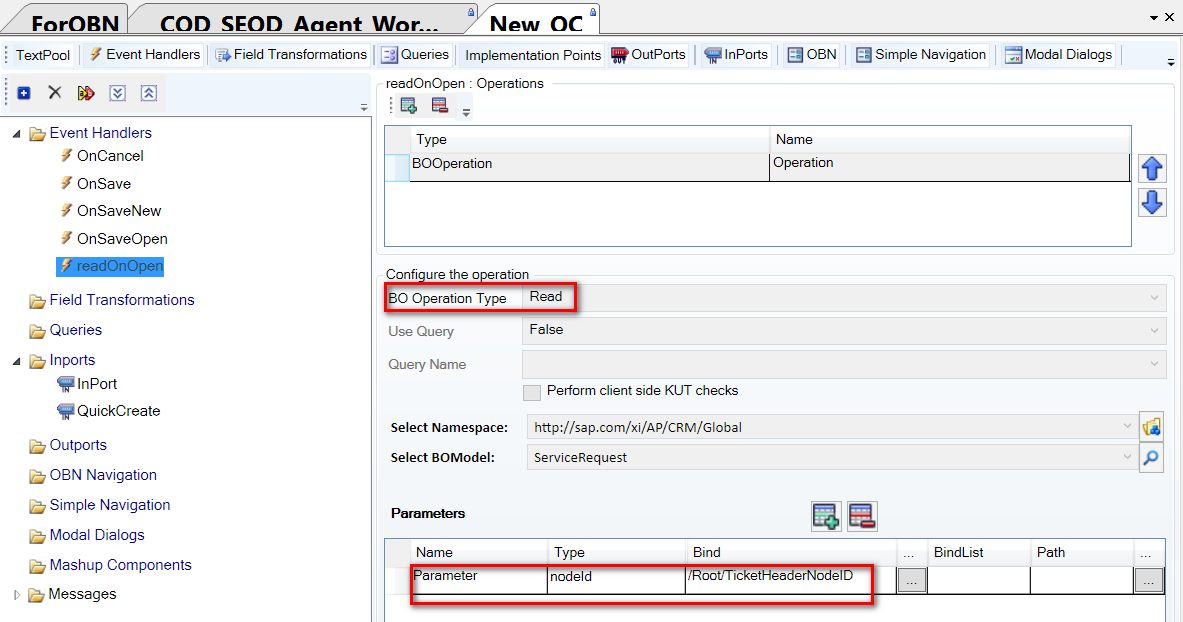
Task: Add operation row icon under readOnOpen
Action: coord(409,106)
